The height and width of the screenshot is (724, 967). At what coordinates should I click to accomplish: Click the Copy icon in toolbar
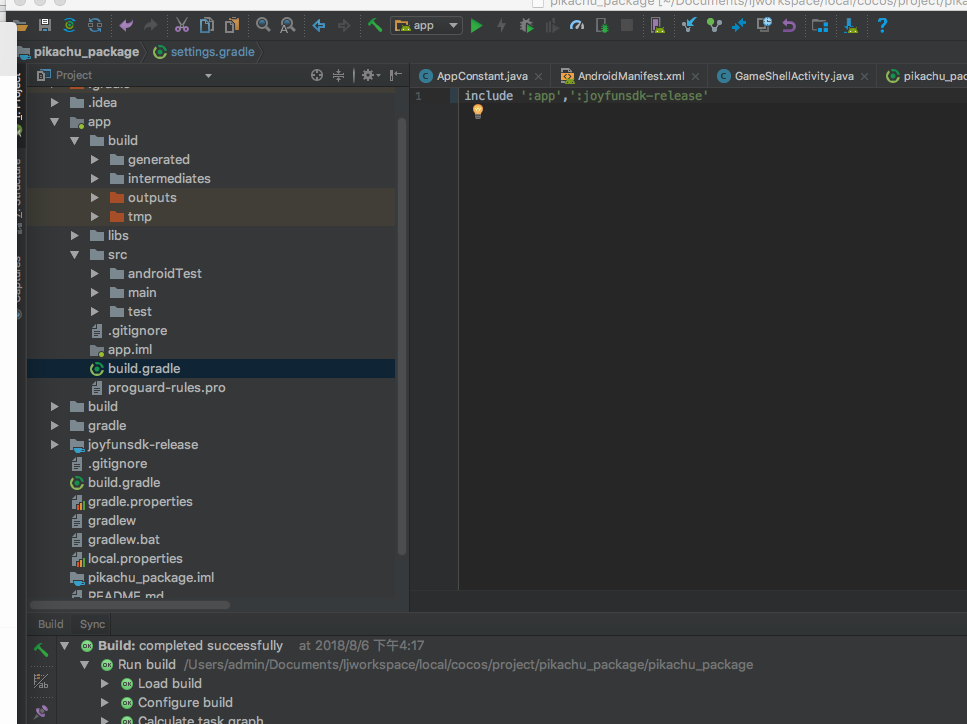[x=207, y=25]
